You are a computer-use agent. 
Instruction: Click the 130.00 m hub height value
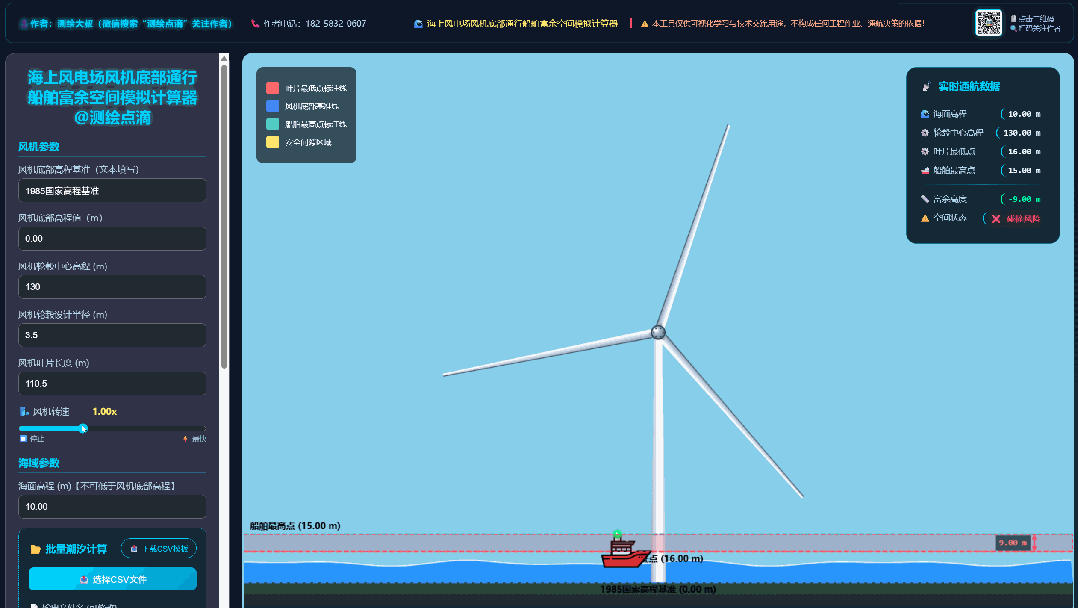tap(1021, 133)
